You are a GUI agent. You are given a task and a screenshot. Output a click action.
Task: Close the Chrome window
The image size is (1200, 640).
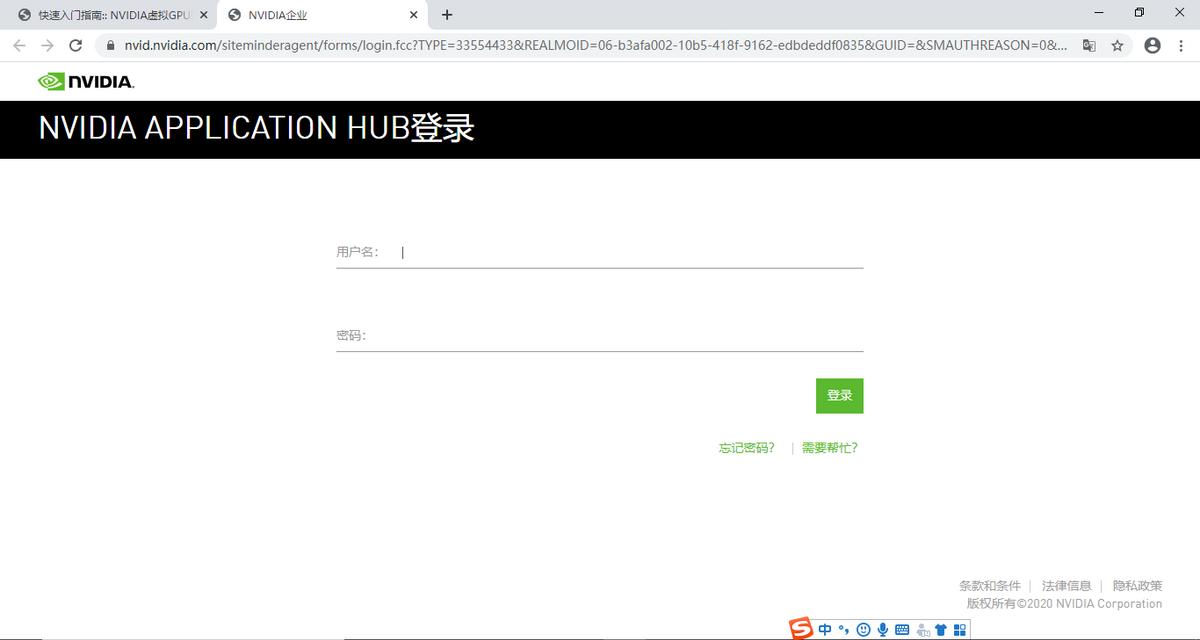point(1178,13)
